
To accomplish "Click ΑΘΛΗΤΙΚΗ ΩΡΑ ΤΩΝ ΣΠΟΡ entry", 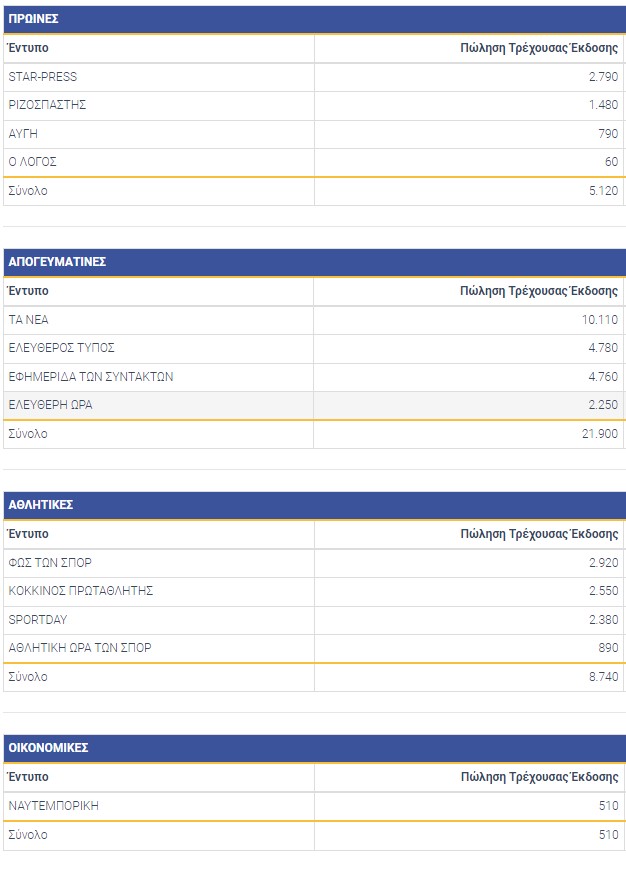I will 80,648.
